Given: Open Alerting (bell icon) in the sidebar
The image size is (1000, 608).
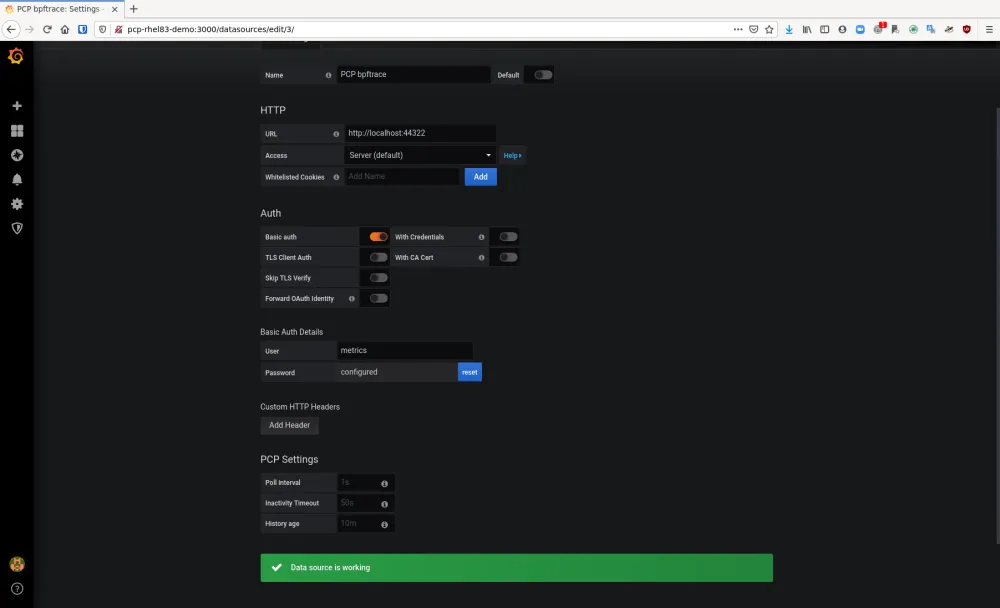Looking at the screenshot, I should pyautogui.click(x=16, y=178).
